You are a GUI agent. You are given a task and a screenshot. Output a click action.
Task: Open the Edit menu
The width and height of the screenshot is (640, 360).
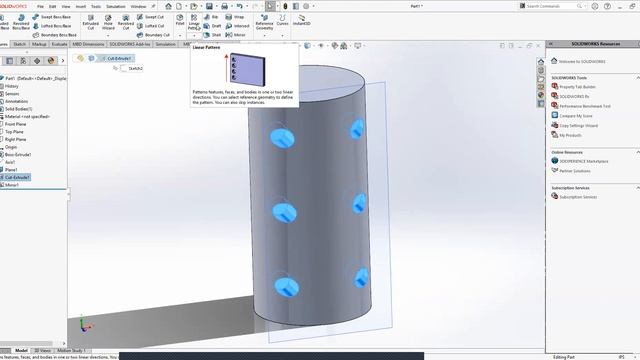coord(53,7)
